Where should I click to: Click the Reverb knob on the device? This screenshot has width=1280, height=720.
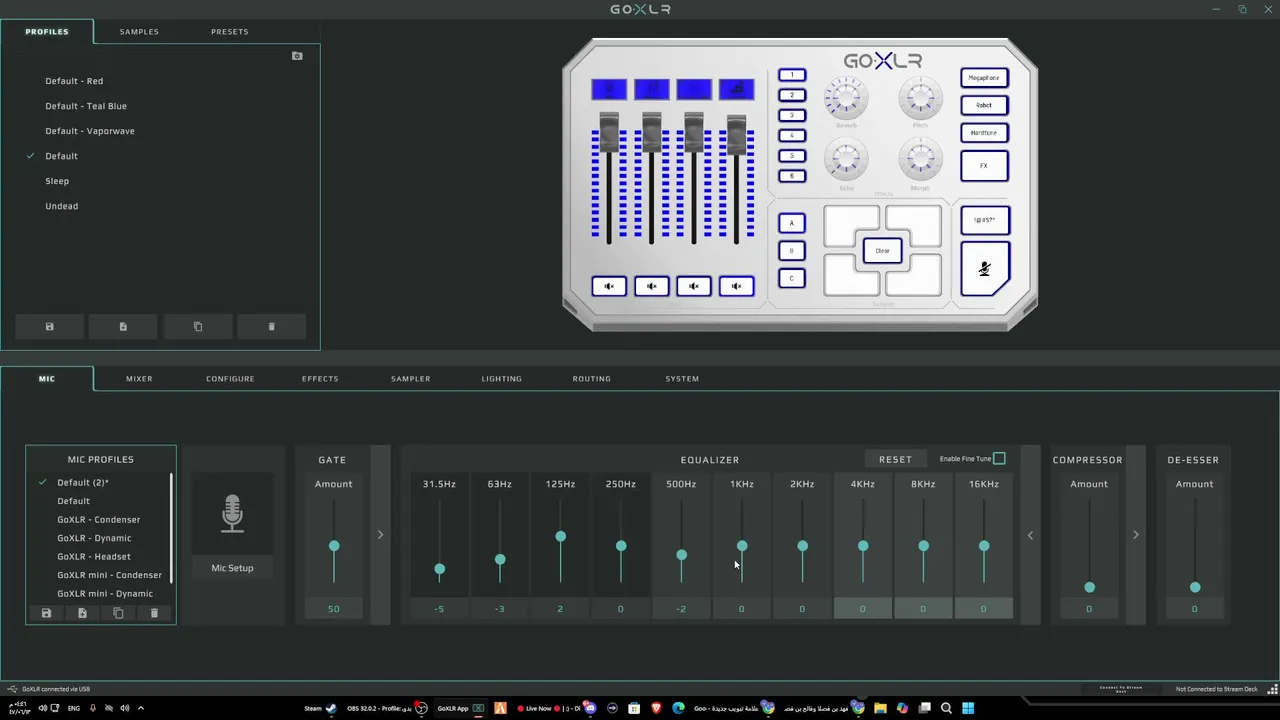(x=846, y=99)
